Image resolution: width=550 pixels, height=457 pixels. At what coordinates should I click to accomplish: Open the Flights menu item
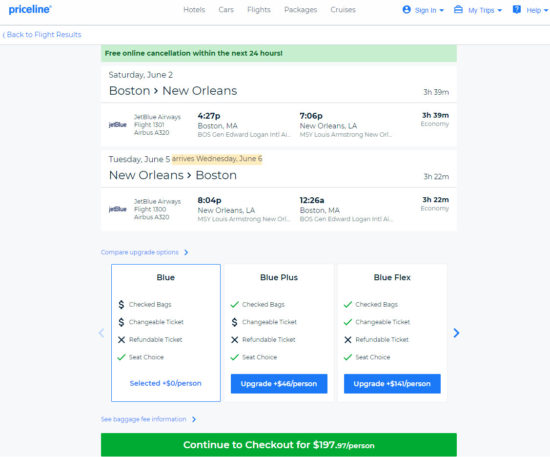tap(259, 10)
